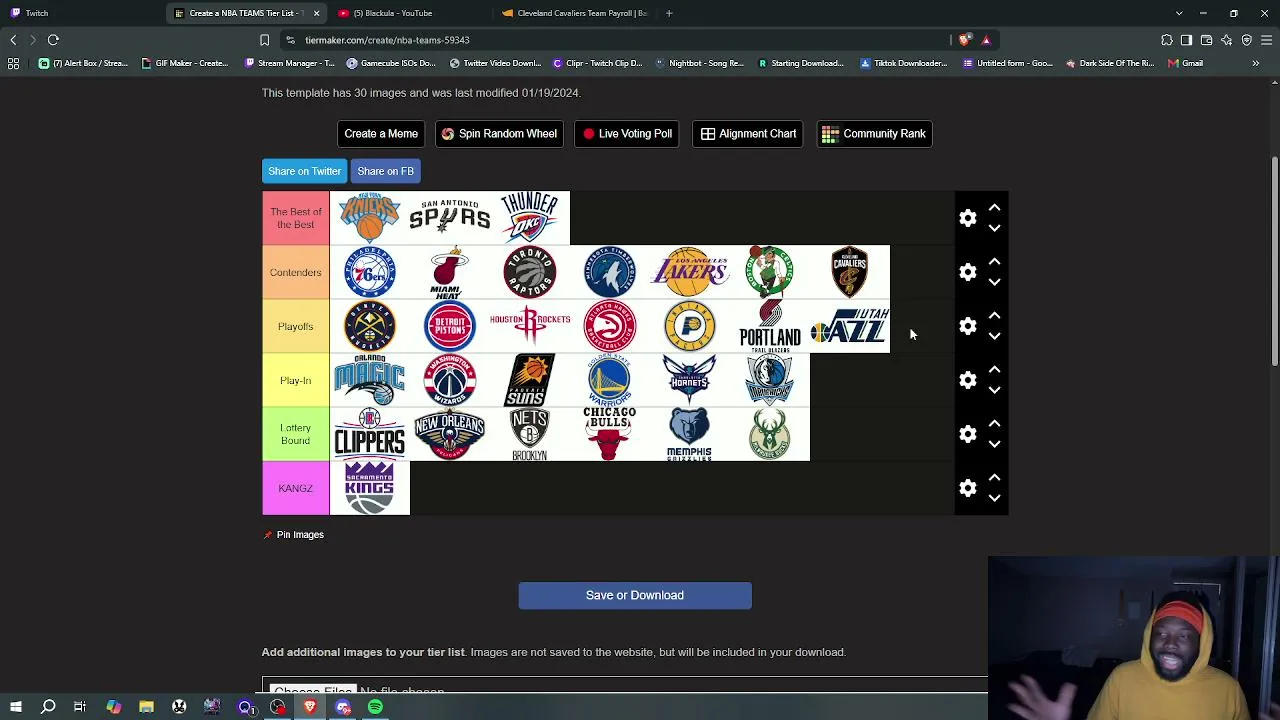This screenshot has height=720, width=1280.
Task: Click the Orlando Magic logo
Action: coord(370,380)
